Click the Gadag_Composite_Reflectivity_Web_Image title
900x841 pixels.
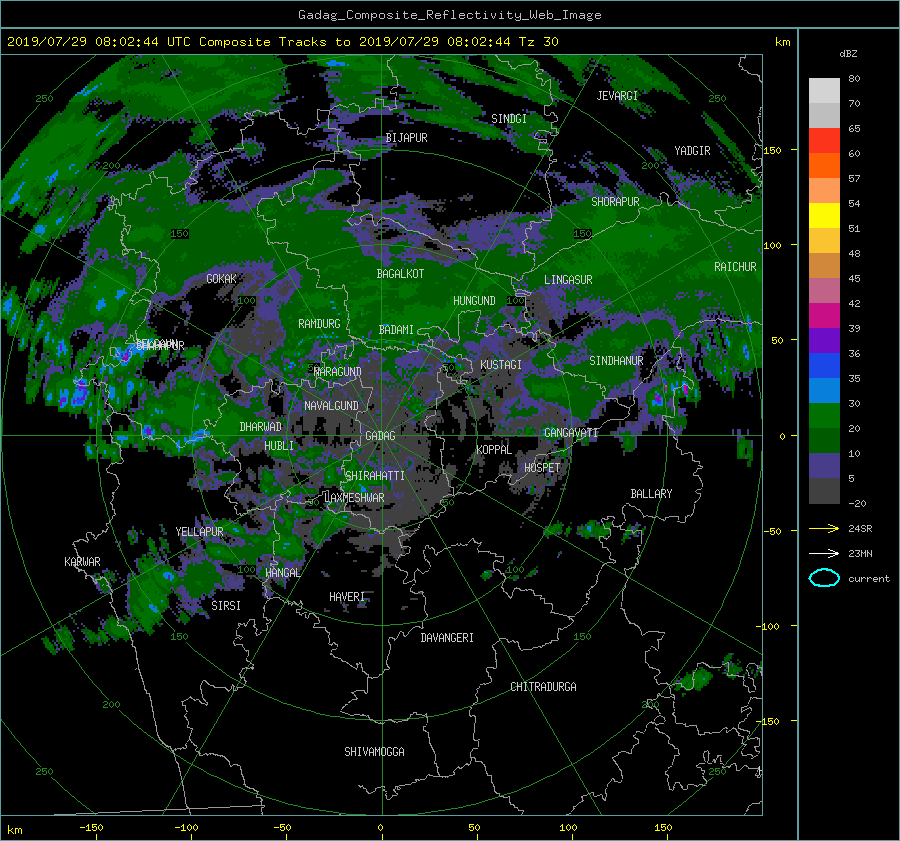449,15
